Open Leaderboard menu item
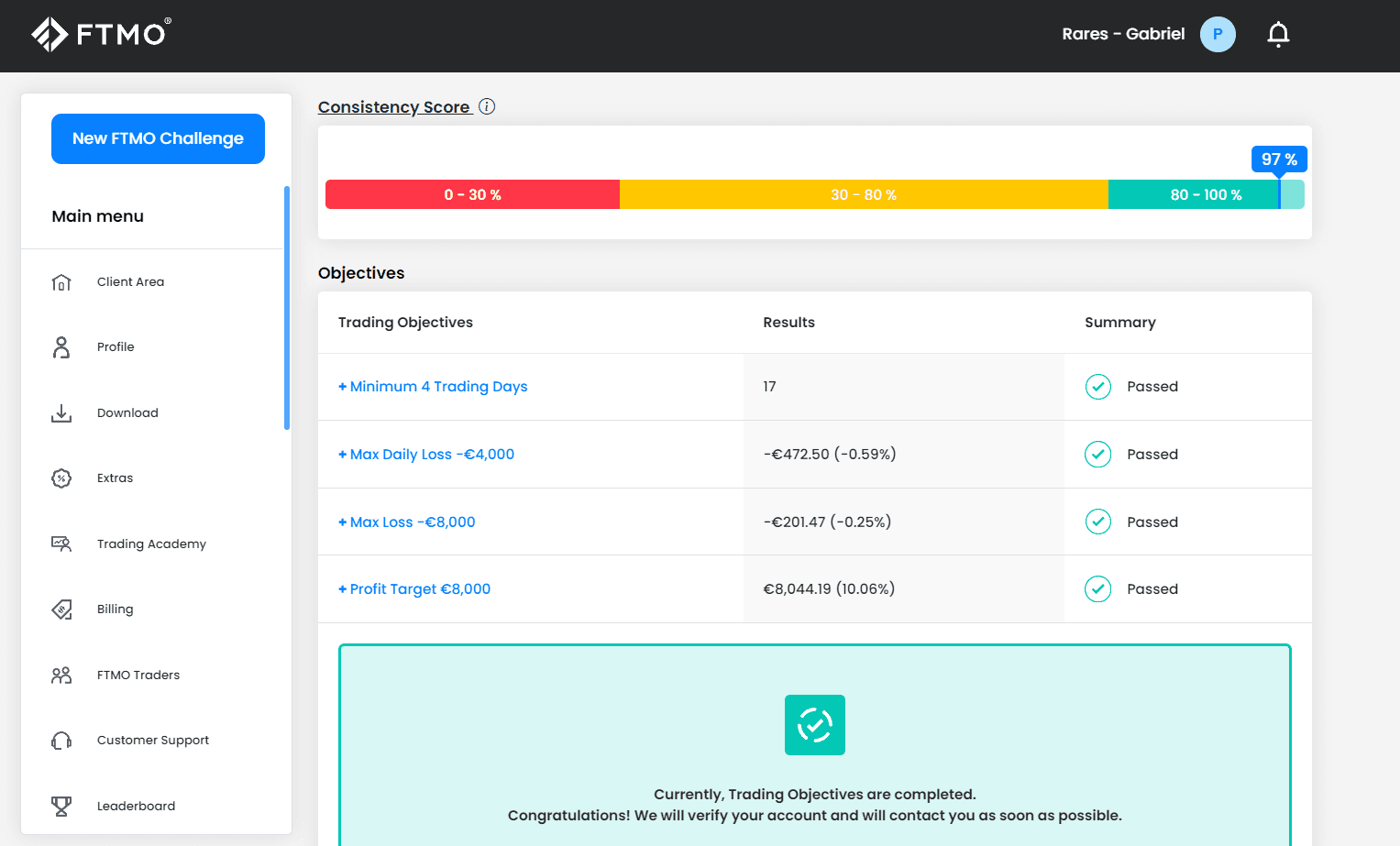The image size is (1400, 846). tap(136, 807)
